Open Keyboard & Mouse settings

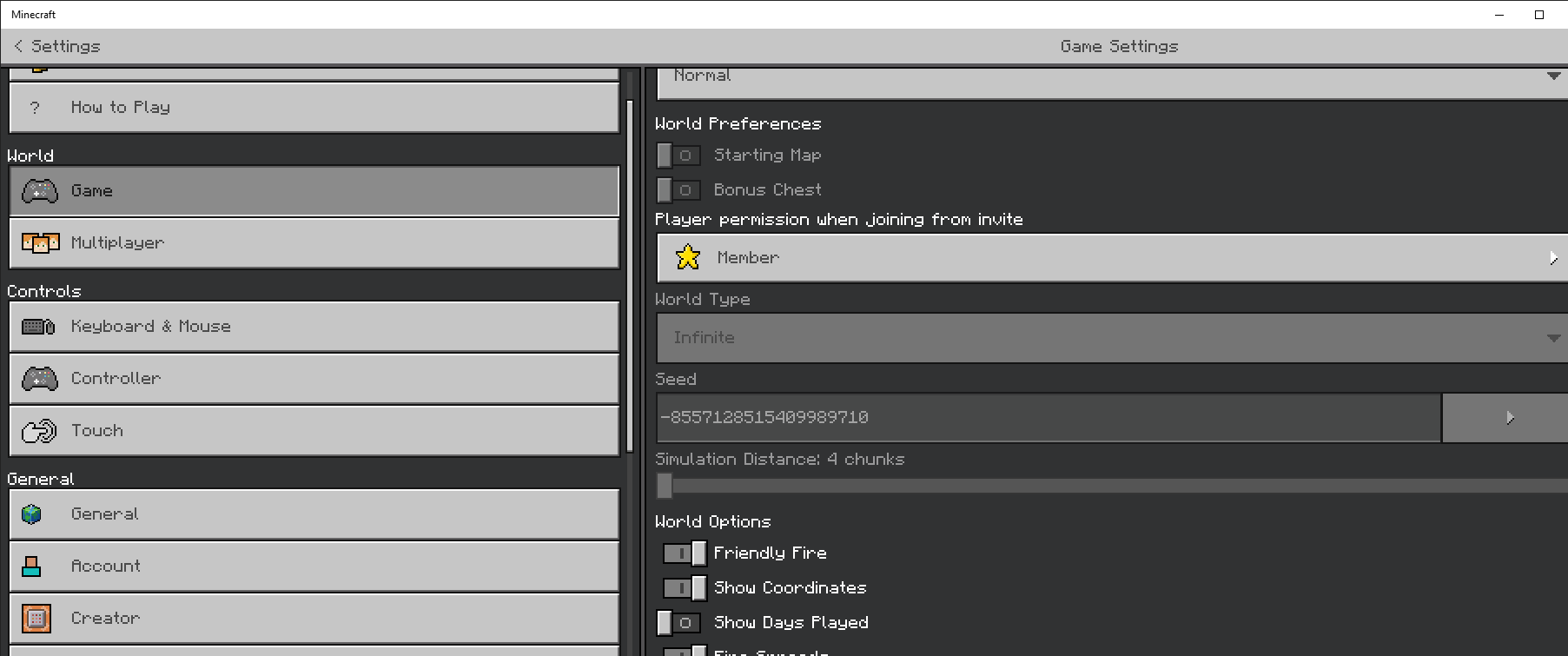point(314,327)
